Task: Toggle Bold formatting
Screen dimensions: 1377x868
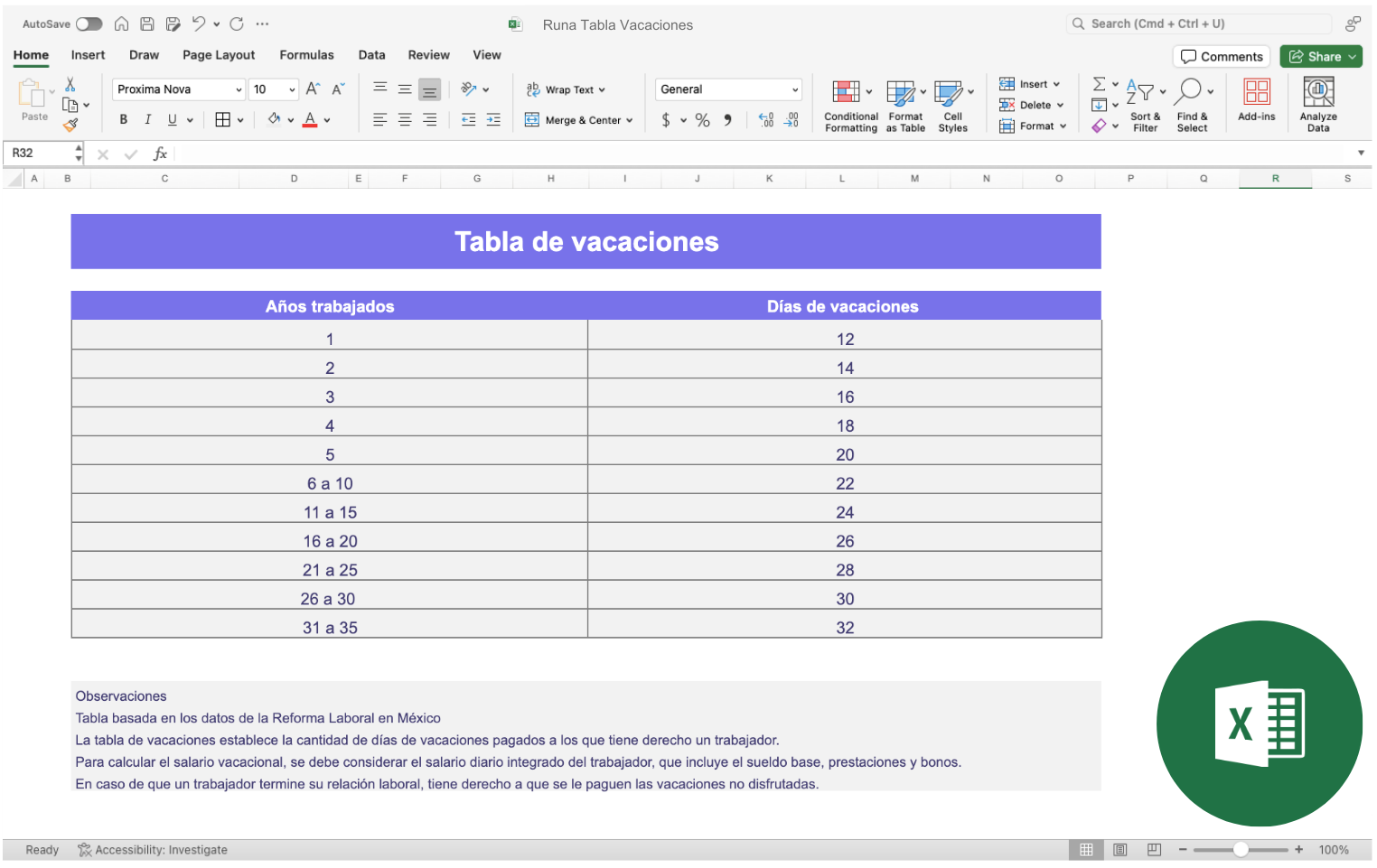Action: (x=124, y=119)
